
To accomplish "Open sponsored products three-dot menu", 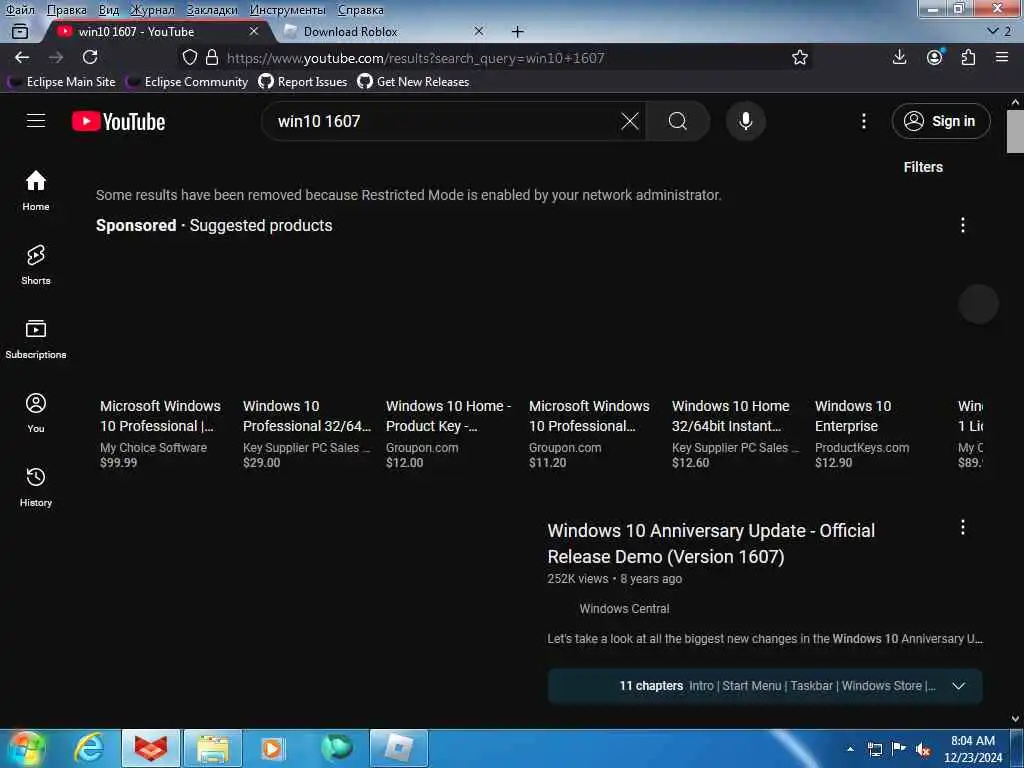I will pyautogui.click(x=962, y=225).
